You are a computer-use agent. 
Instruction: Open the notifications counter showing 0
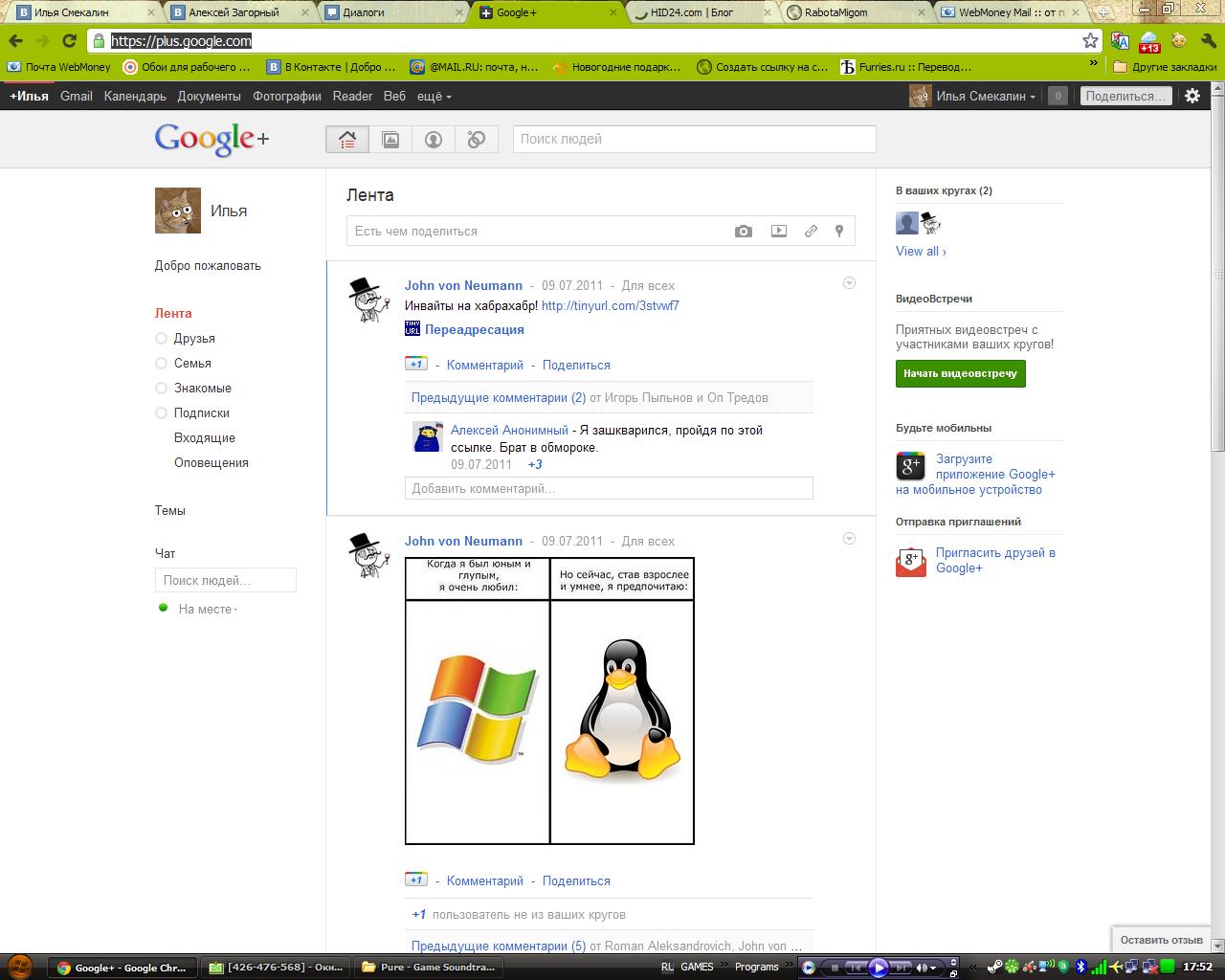1058,96
